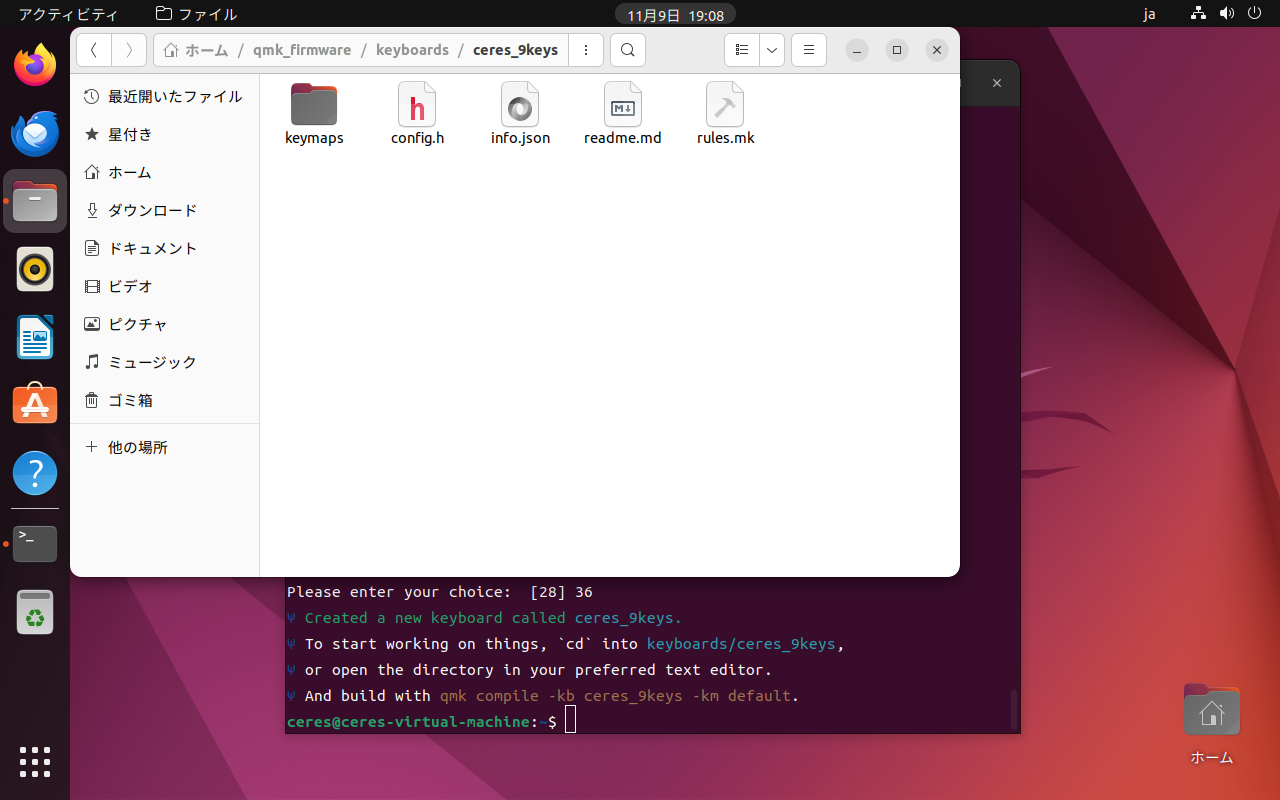
Task: Open 他の場所 in sidebar
Action: tap(165, 447)
